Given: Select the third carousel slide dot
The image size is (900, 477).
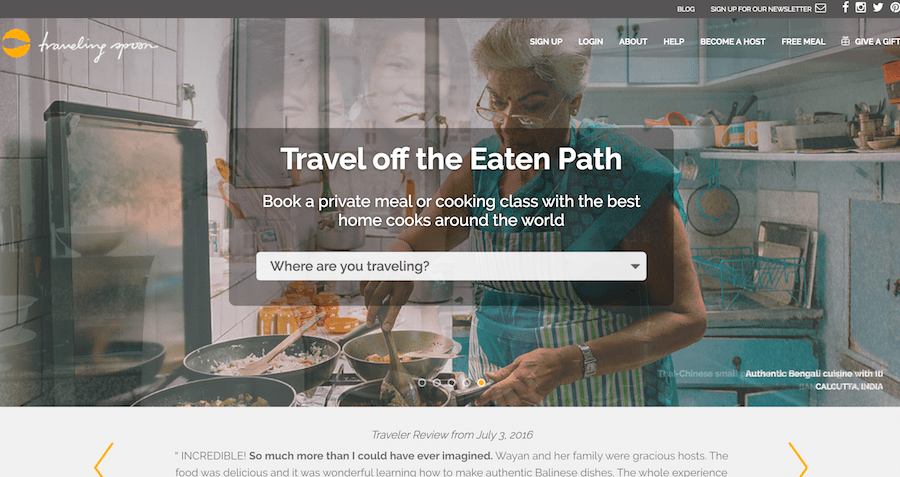Looking at the screenshot, I should [x=452, y=382].
